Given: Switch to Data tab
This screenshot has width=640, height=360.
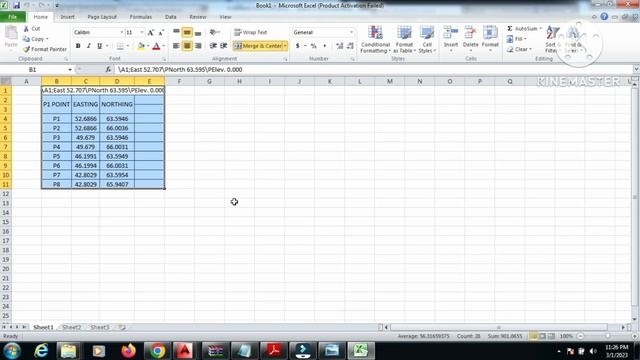Looking at the screenshot, I should 171,17.
